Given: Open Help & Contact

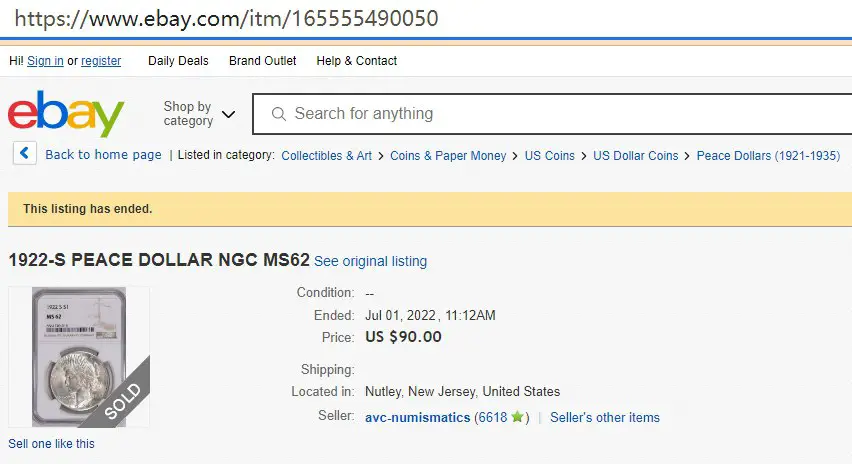Looking at the screenshot, I should pyautogui.click(x=356, y=61).
